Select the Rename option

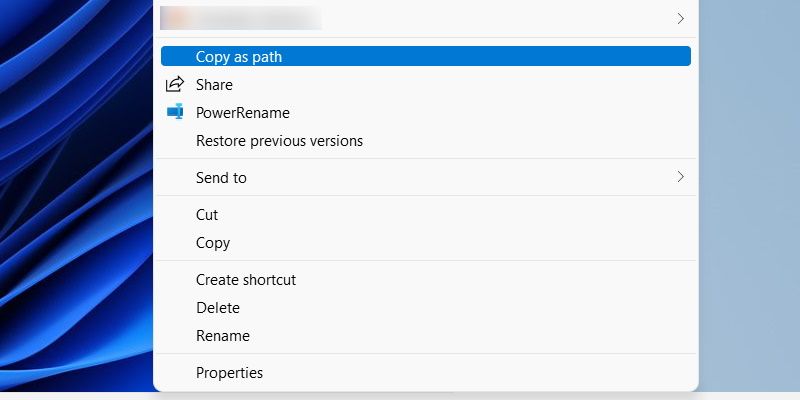[x=426, y=336]
